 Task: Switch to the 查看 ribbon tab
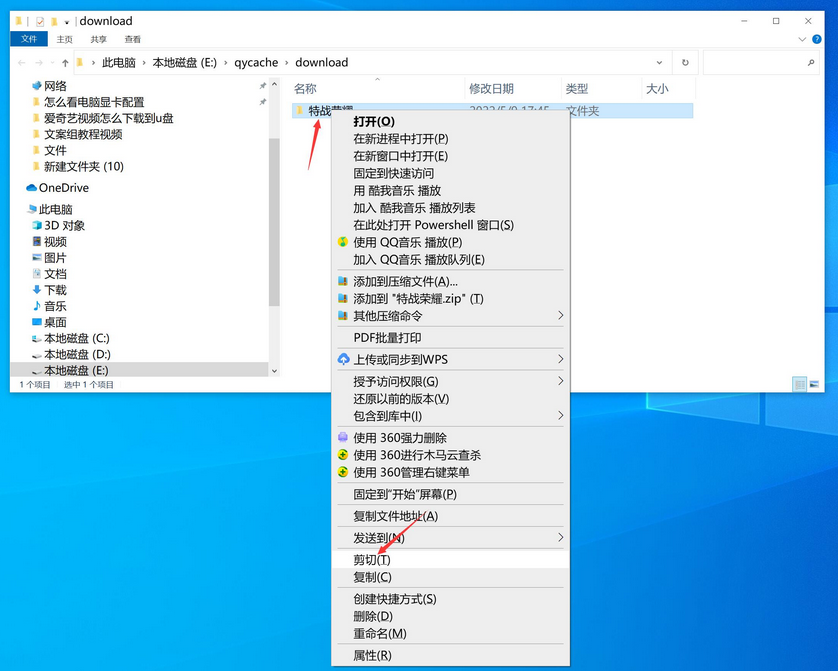coord(133,39)
